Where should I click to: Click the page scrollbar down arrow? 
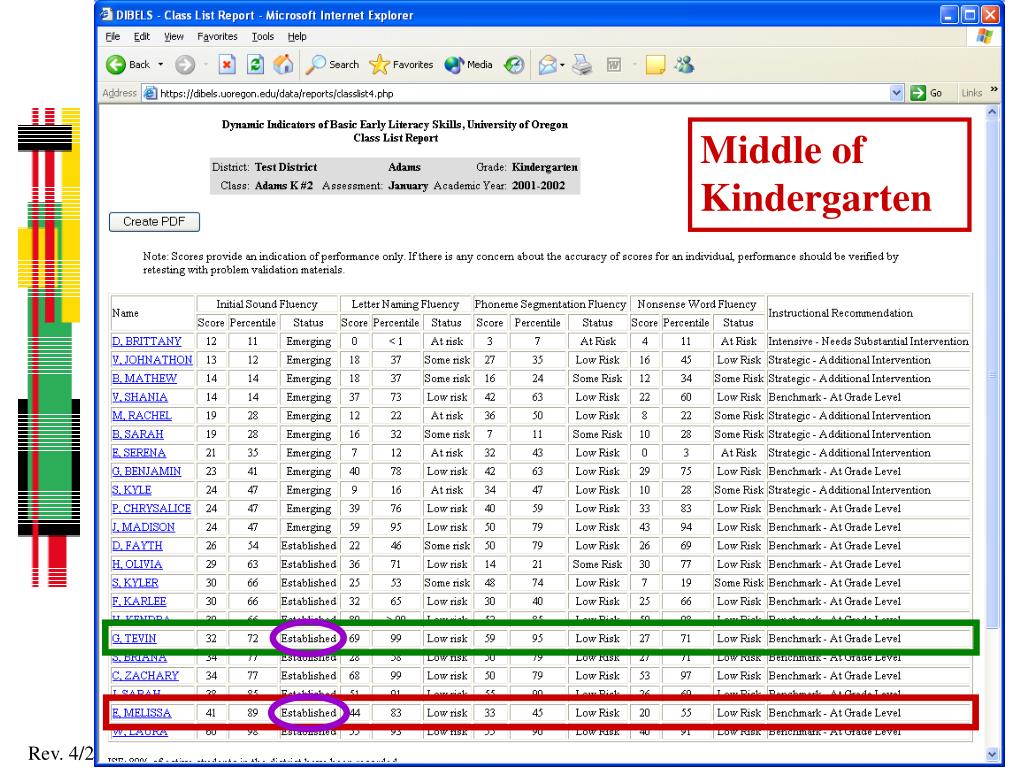(x=992, y=754)
